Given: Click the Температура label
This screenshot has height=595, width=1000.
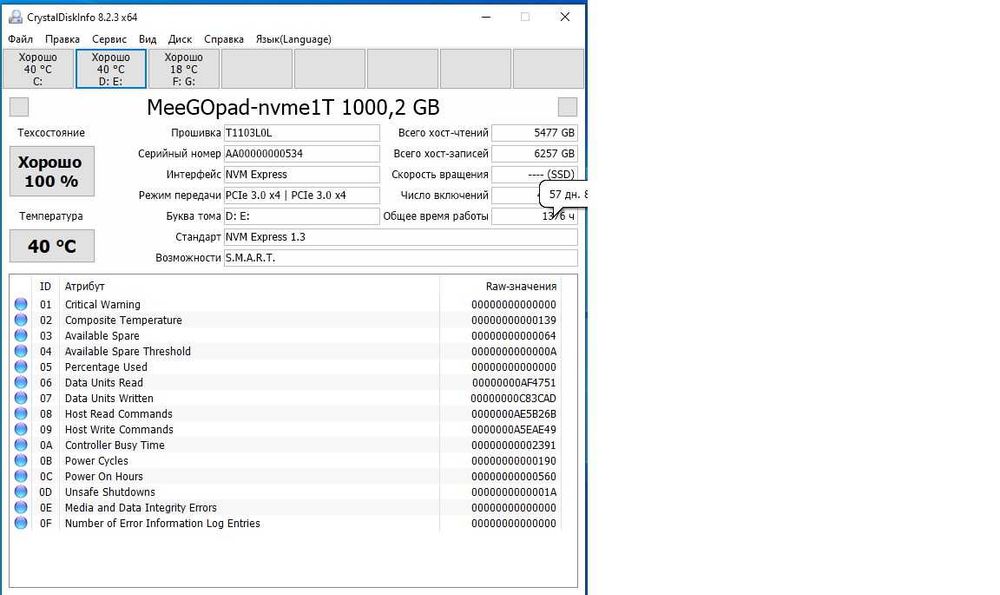Looking at the screenshot, I should (x=51, y=216).
